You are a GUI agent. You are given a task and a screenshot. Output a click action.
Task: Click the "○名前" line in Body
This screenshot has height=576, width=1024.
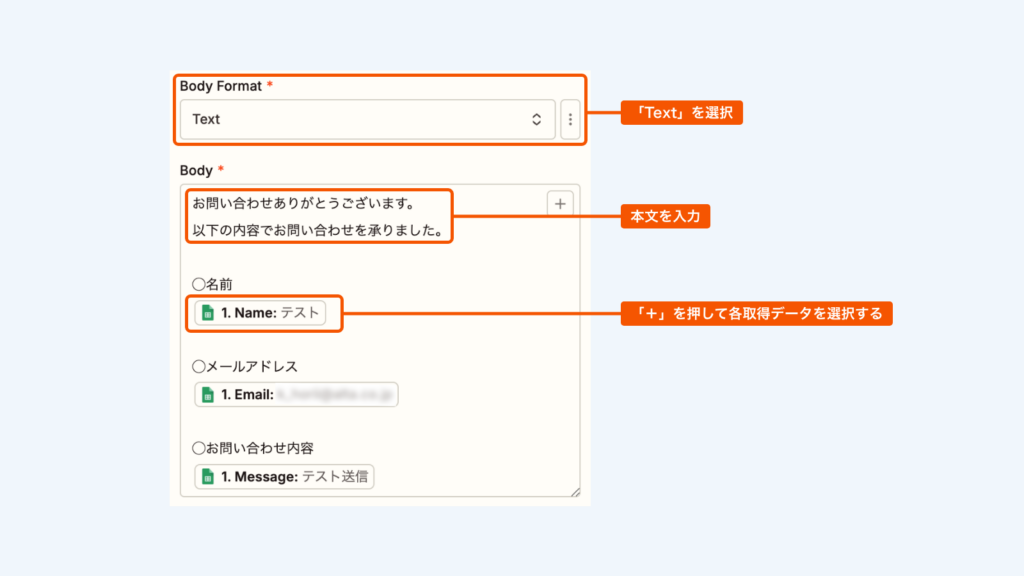pos(212,285)
